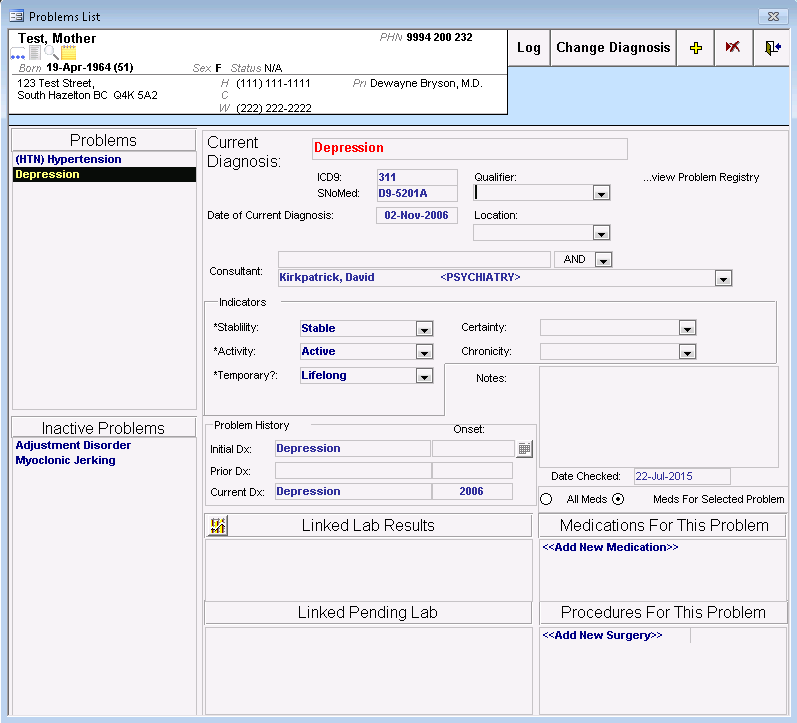Click the Activity value Active
The width and height of the screenshot is (797, 723).
tap(318, 351)
